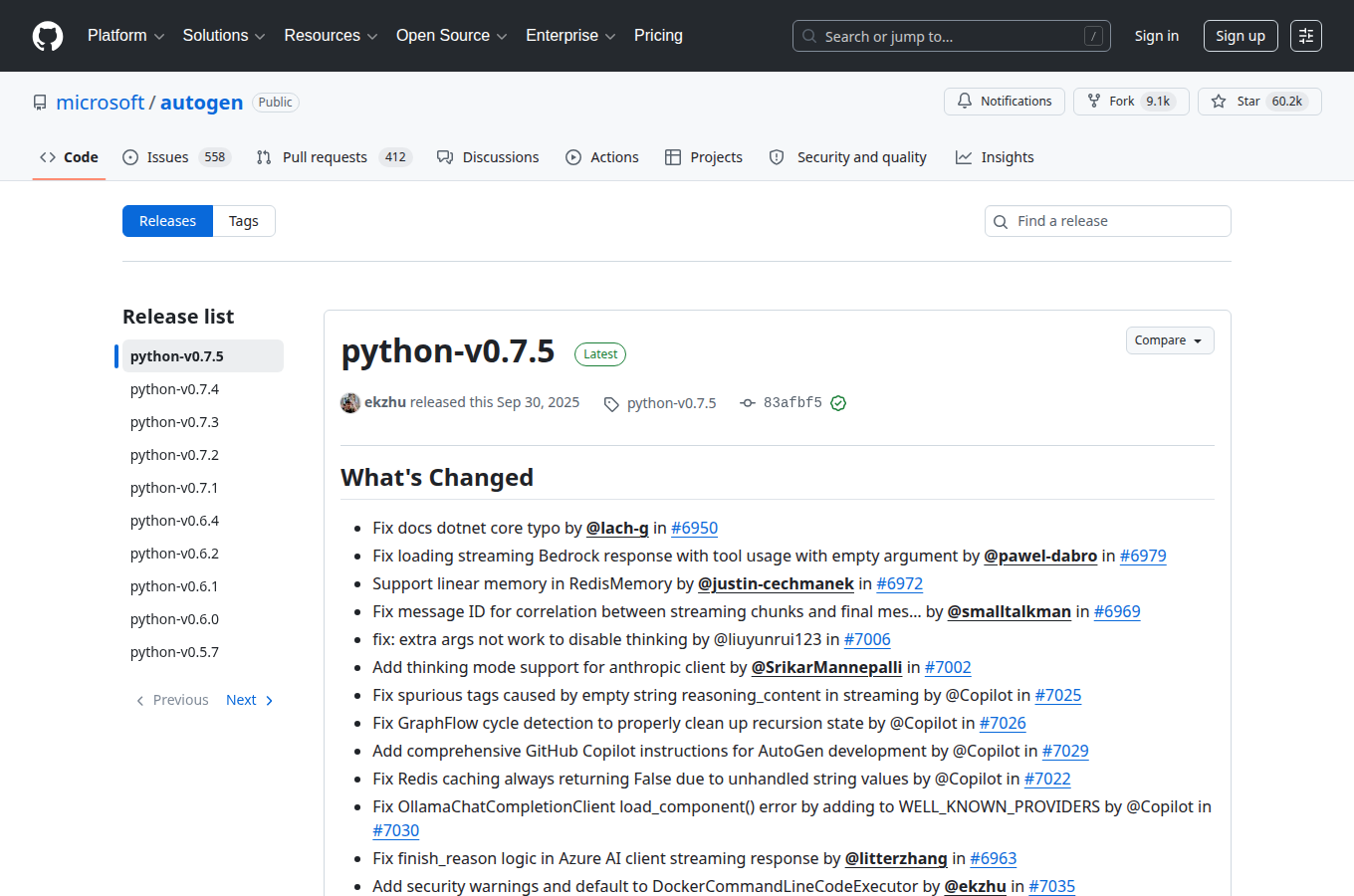Open the python-v0.7.5 tag link in header
This screenshot has height=896, width=1354.
[x=672, y=403]
